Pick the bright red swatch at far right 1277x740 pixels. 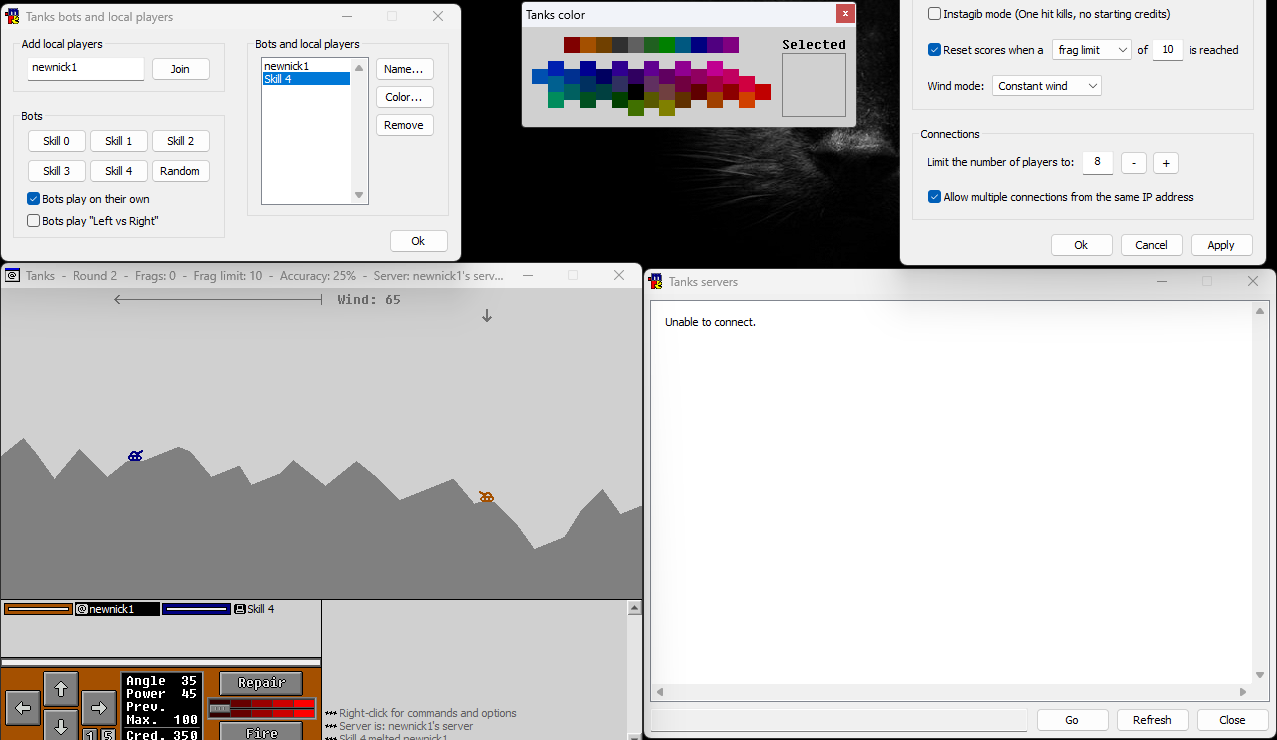tap(763, 92)
